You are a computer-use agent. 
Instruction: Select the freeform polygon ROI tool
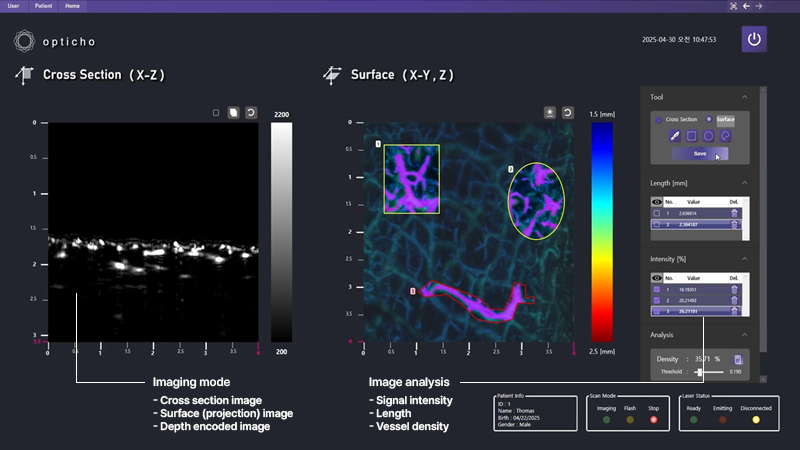tap(725, 136)
